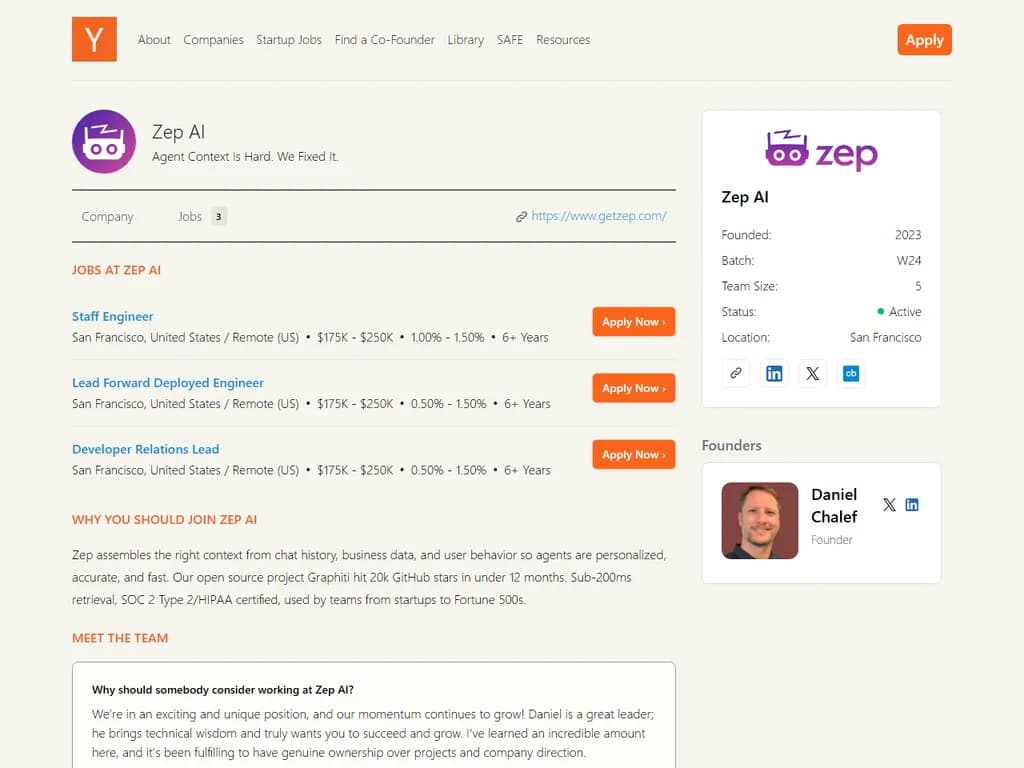1024x768 pixels.
Task: Open the Resources navigation item
Action: click(563, 40)
